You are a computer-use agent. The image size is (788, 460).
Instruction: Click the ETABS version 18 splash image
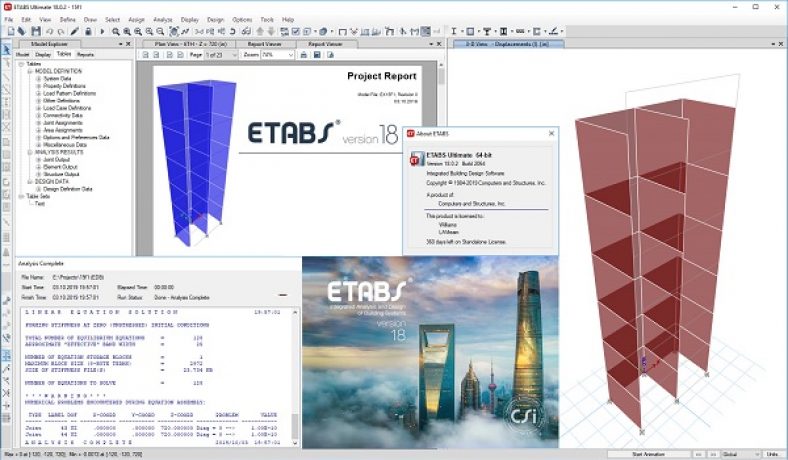point(430,352)
